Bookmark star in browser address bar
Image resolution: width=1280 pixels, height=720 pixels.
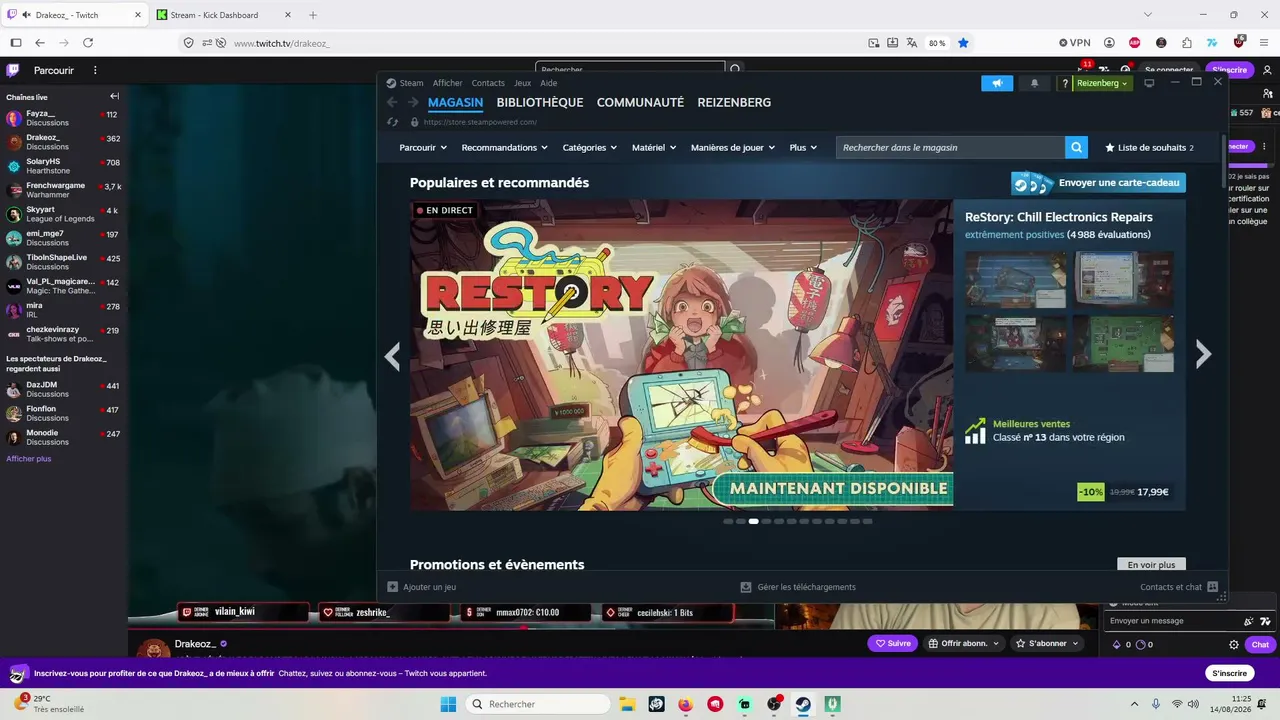(x=963, y=43)
